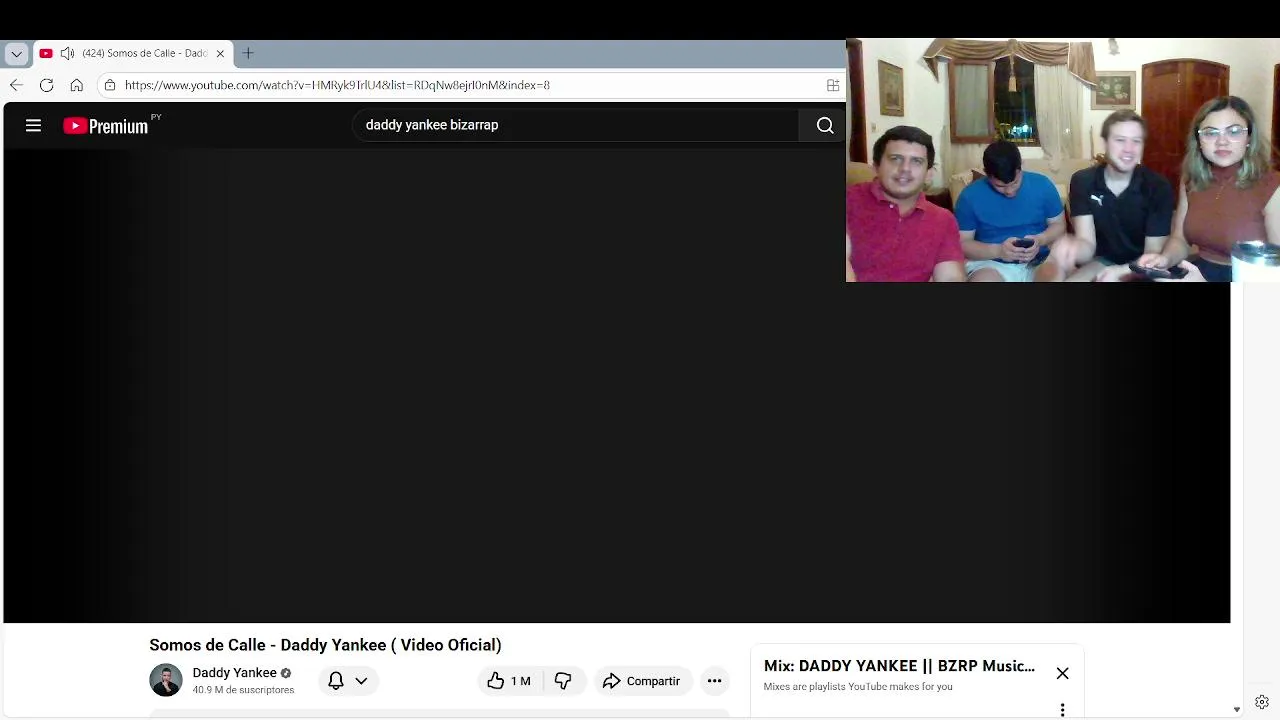
Task: Open mix playlist options three-dot menu
Action: pyautogui.click(x=1062, y=710)
